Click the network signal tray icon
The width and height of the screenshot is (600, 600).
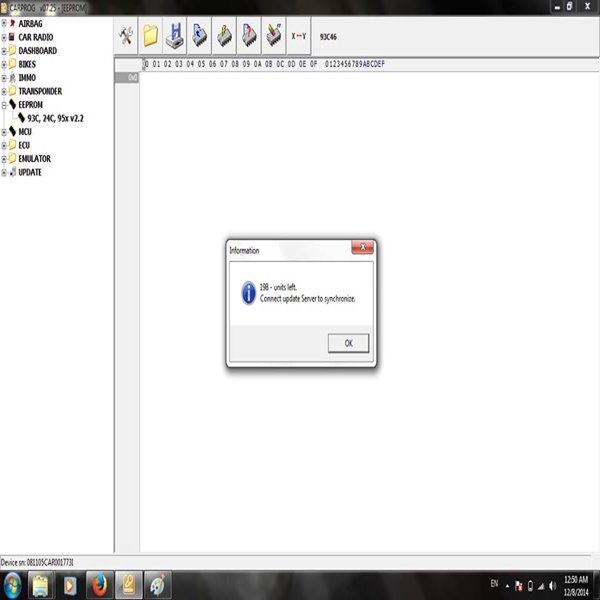click(541, 586)
